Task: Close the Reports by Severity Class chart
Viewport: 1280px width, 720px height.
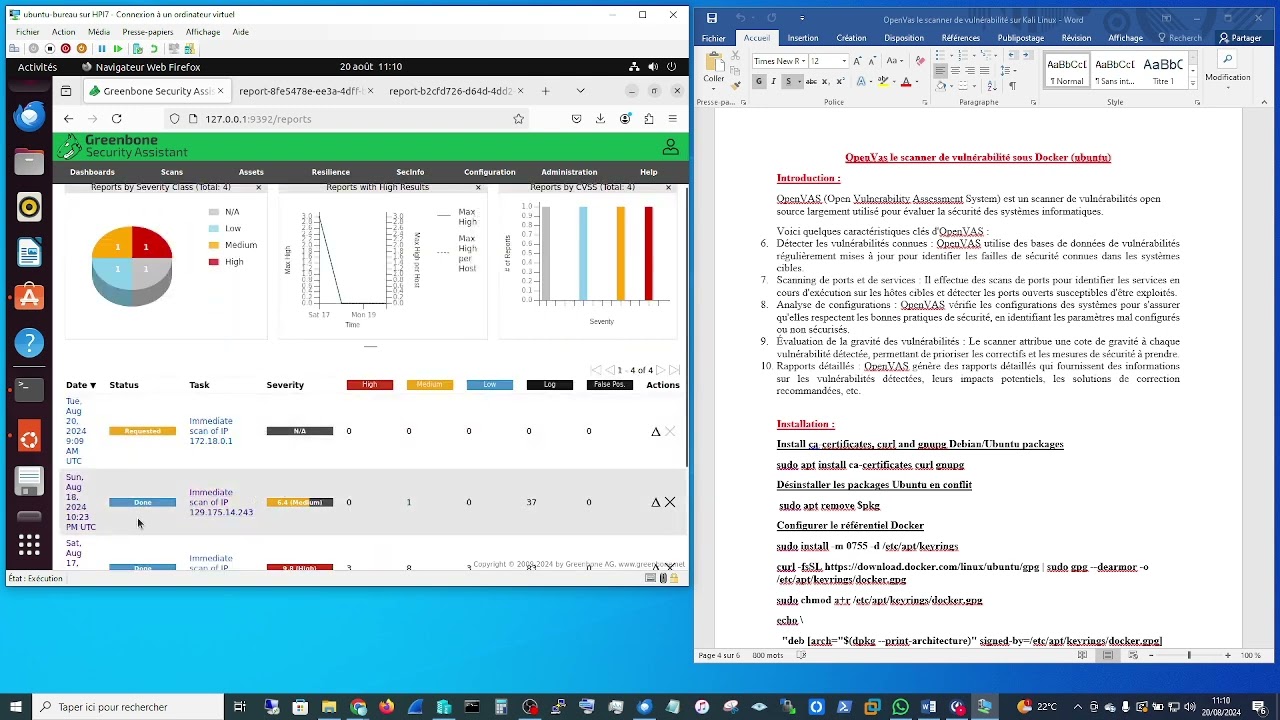Action: [258, 187]
